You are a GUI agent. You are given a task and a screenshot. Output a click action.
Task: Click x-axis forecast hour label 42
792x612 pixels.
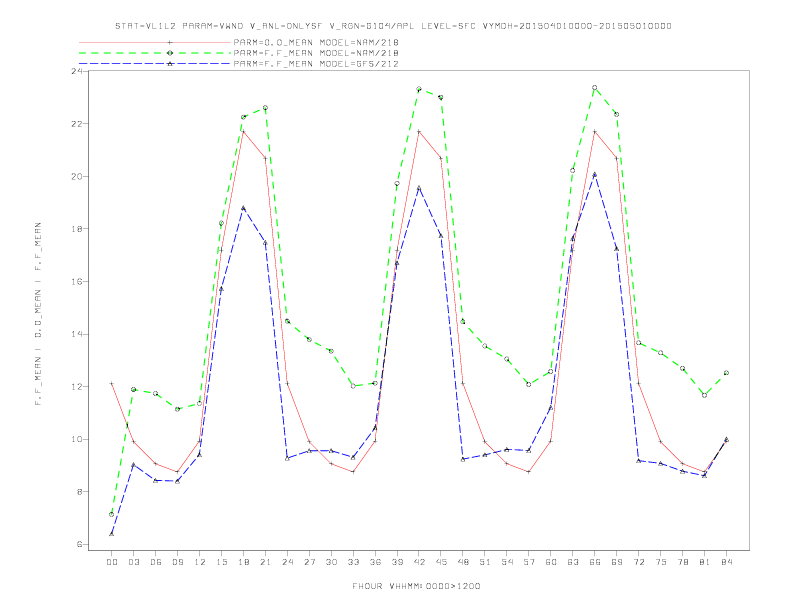pyautogui.click(x=419, y=562)
